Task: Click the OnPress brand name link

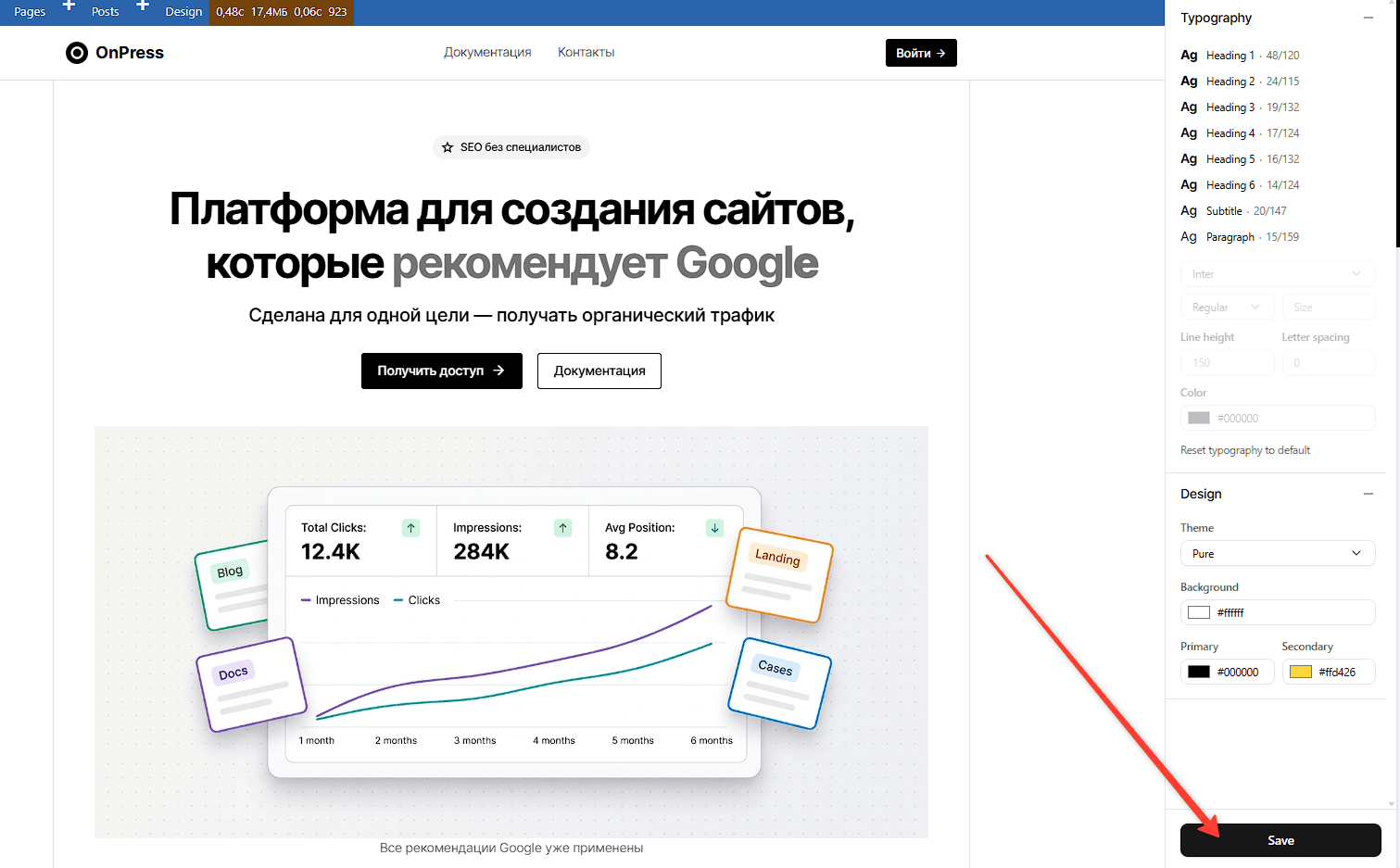Action: click(130, 53)
